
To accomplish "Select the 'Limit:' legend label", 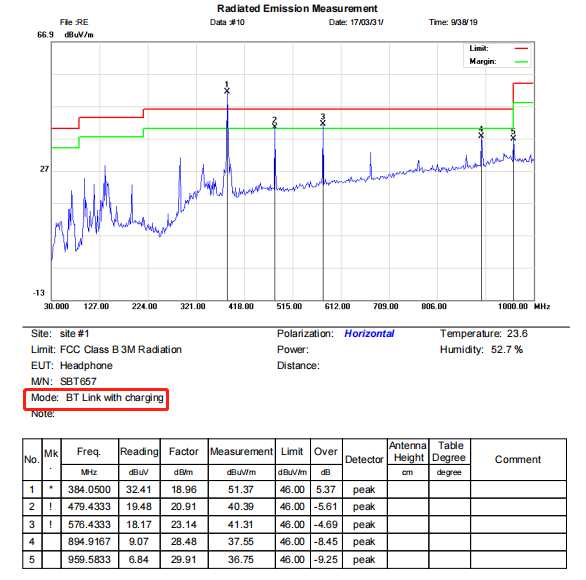I will [479, 48].
